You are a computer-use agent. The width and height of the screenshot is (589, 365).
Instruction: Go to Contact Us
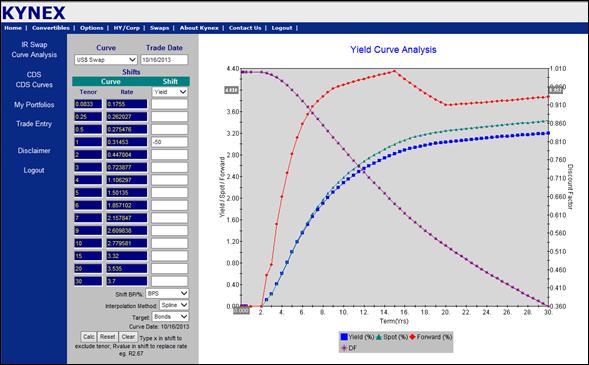(x=245, y=28)
